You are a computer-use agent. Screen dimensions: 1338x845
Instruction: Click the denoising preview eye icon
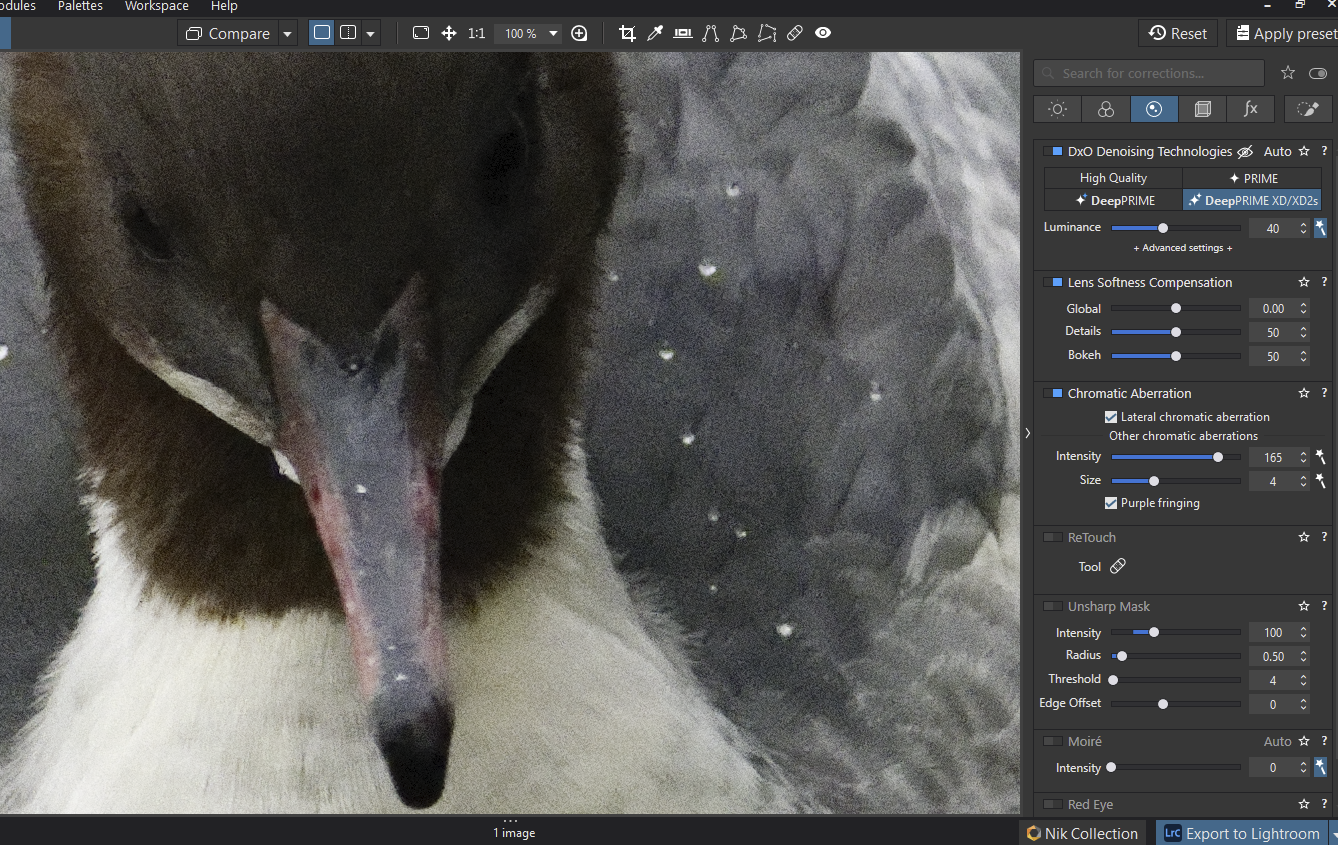(x=1245, y=152)
